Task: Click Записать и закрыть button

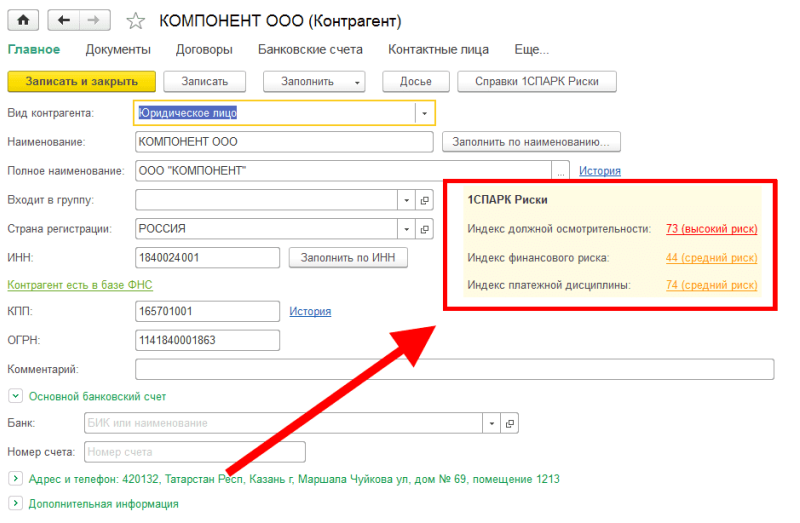Action: [x=82, y=82]
